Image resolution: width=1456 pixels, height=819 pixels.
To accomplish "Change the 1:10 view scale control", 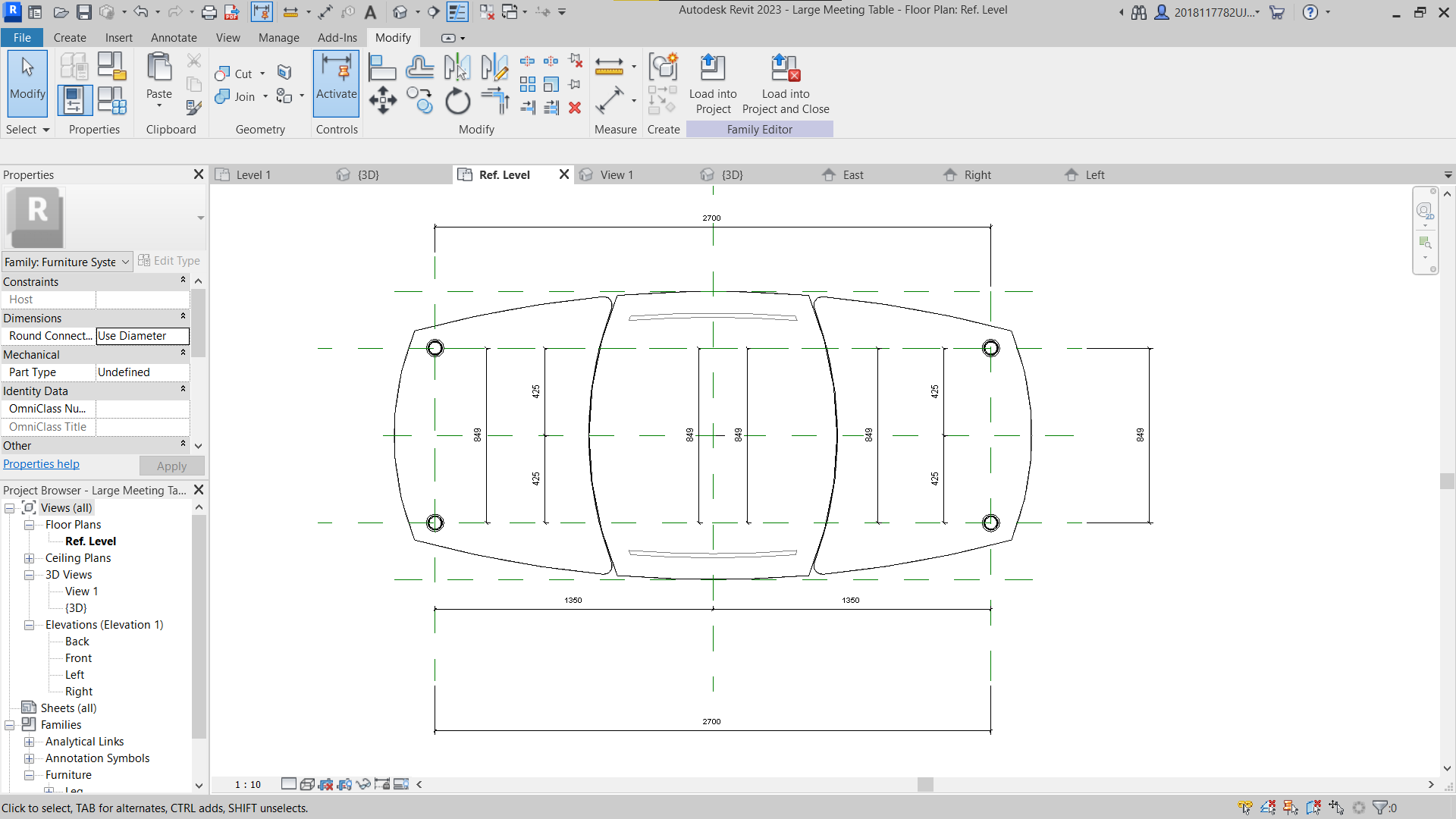I will (x=246, y=784).
